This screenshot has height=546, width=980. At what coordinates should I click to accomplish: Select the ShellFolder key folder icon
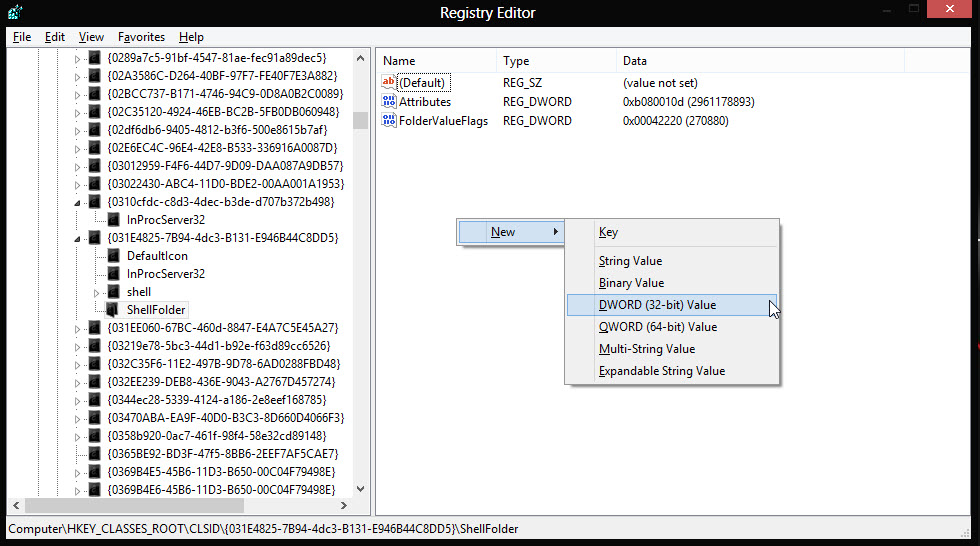113,310
